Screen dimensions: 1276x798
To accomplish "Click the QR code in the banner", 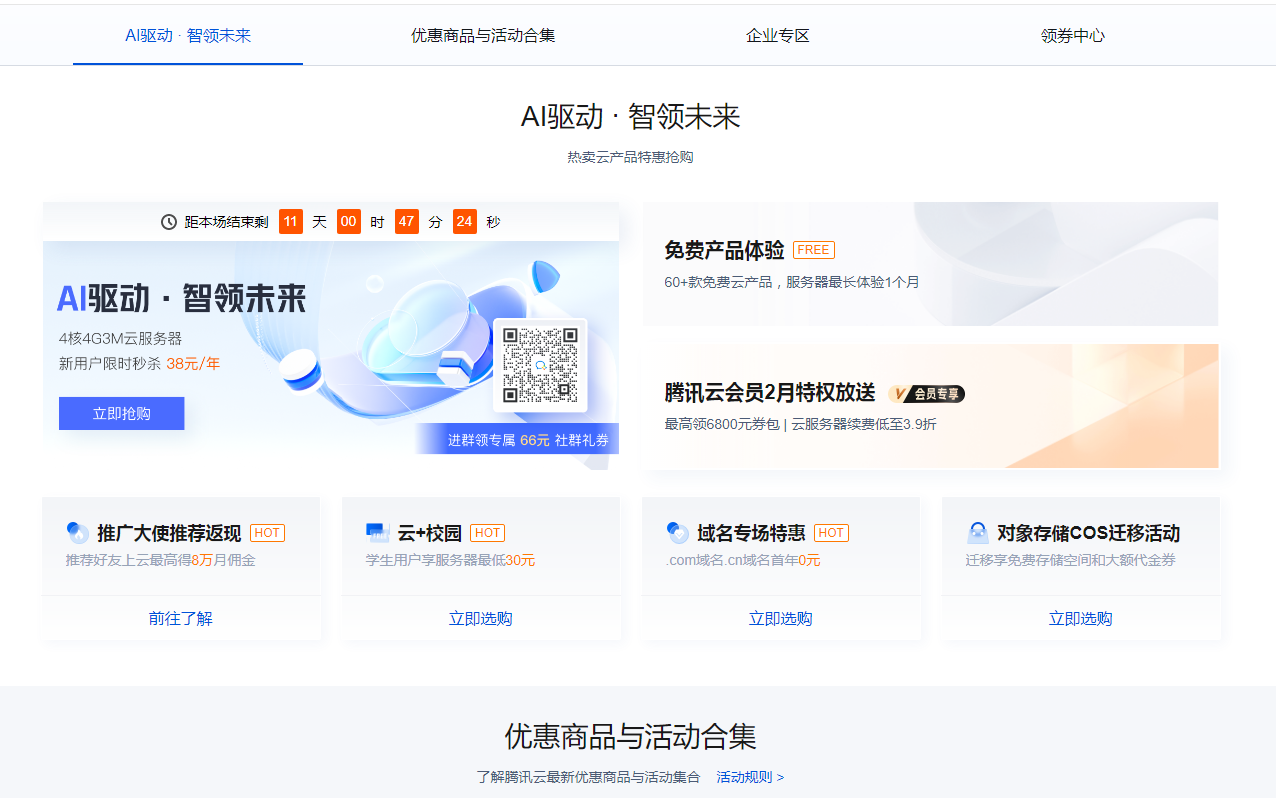I will tap(540, 365).
